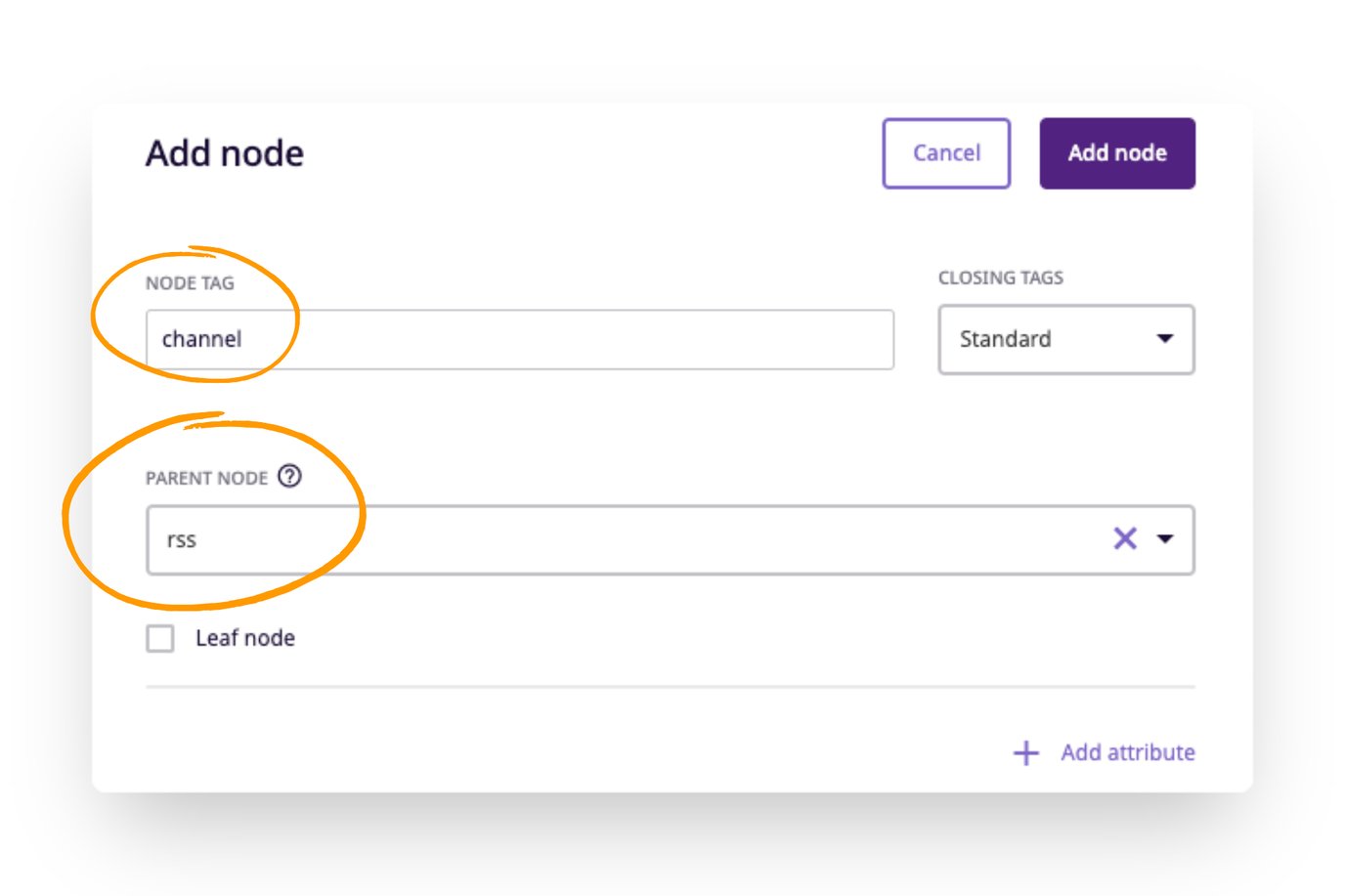This screenshot has width=1345, height=896.
Task: Select the Standard closing tags value
Action: (1006, 339)
